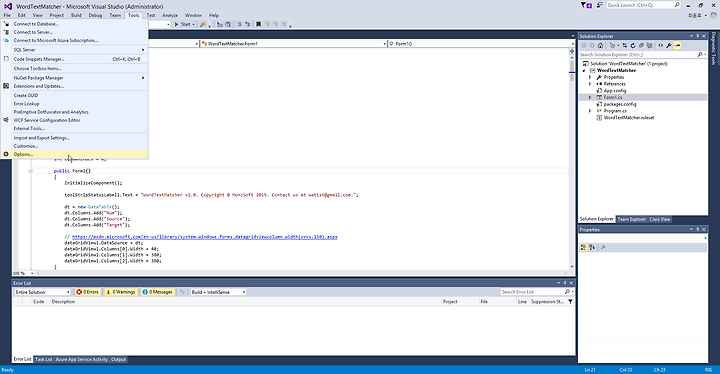Click the Refresh icon in Solution Explorer
720x374 pixels.
[633, 45]
